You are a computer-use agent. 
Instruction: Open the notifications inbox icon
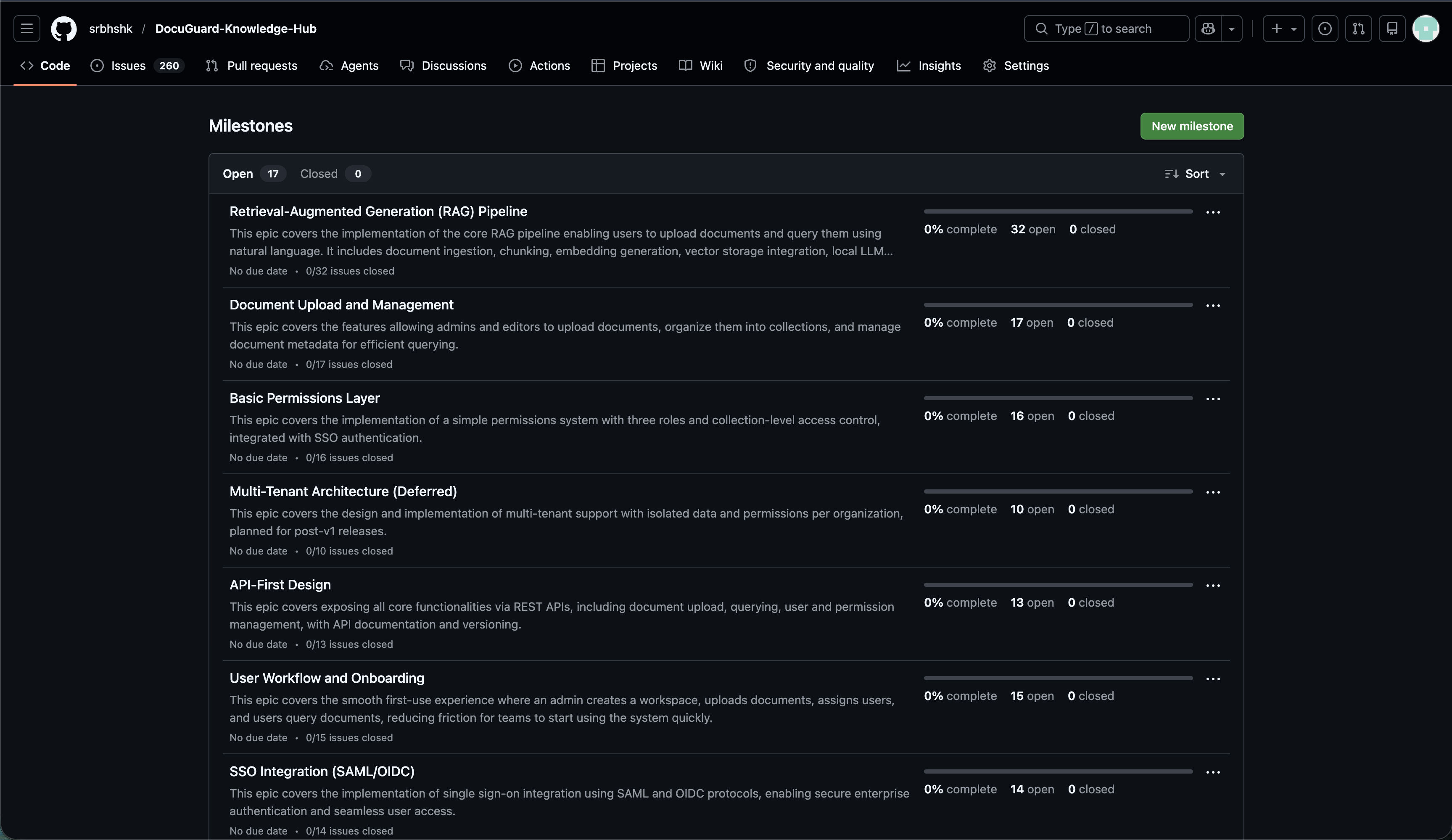(1392, 28)
